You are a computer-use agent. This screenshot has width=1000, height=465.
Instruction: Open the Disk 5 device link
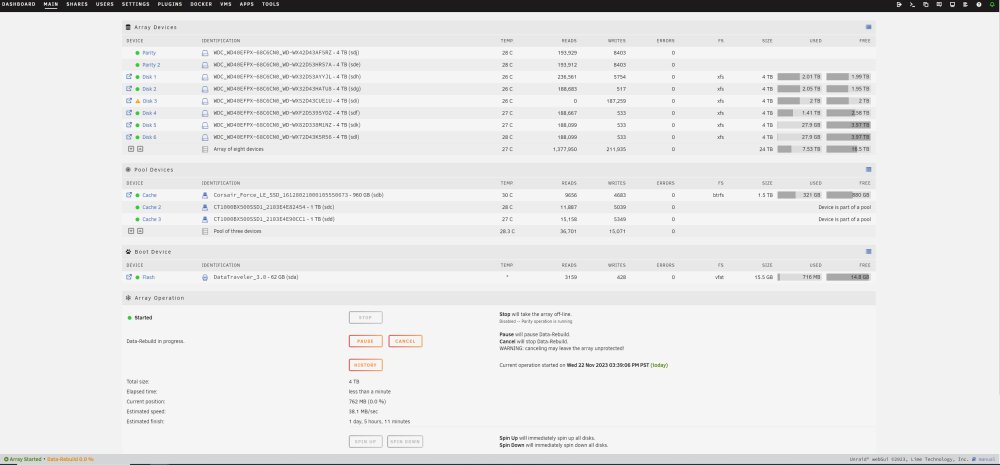pos(149,125)
